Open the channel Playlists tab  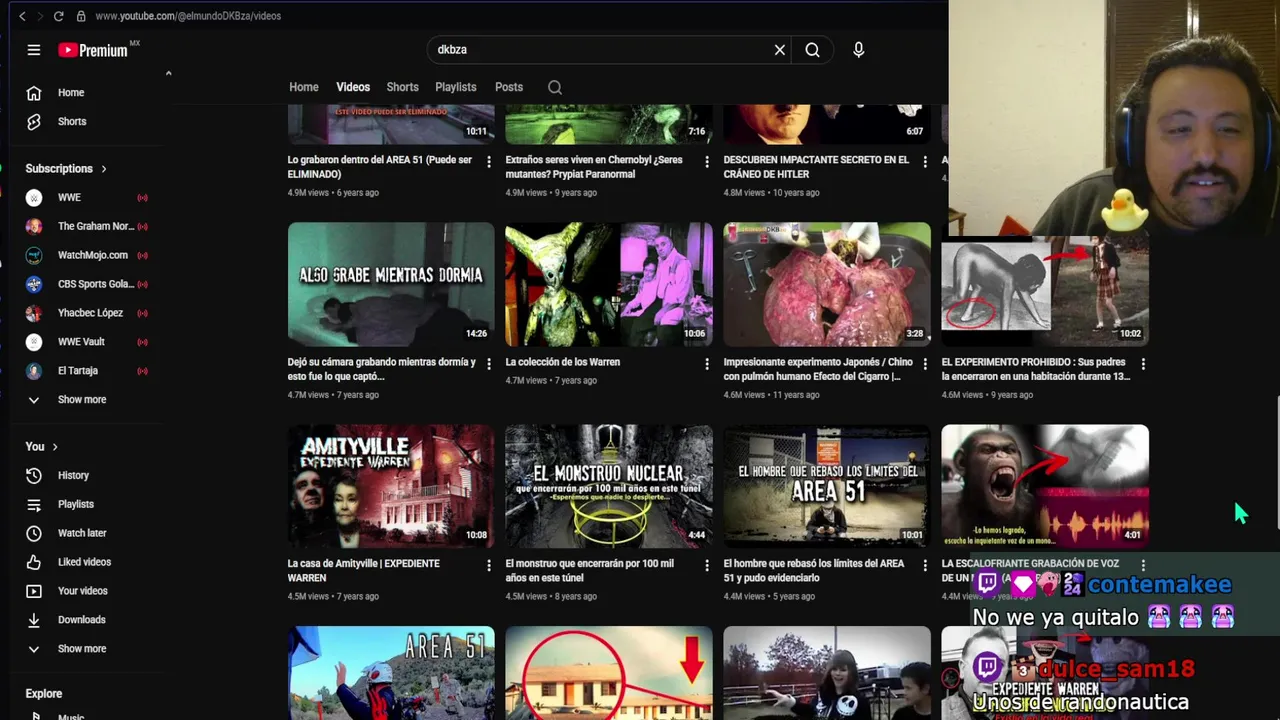tap(456, 87)
